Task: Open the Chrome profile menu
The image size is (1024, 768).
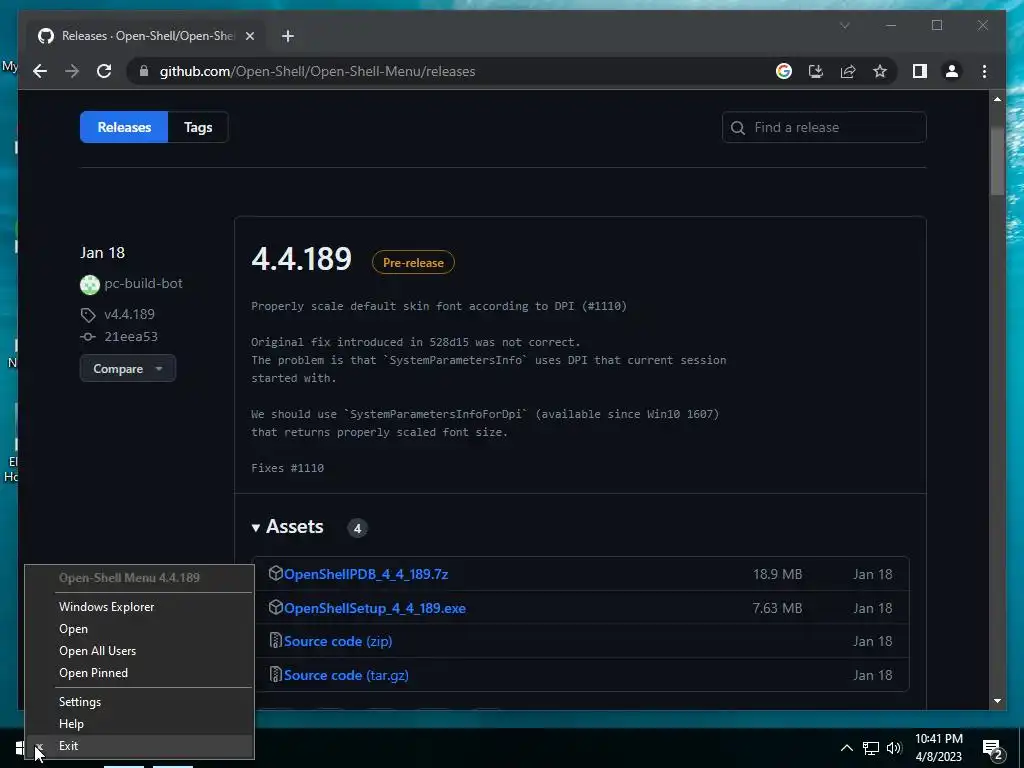Action: [x=952, y=71]
